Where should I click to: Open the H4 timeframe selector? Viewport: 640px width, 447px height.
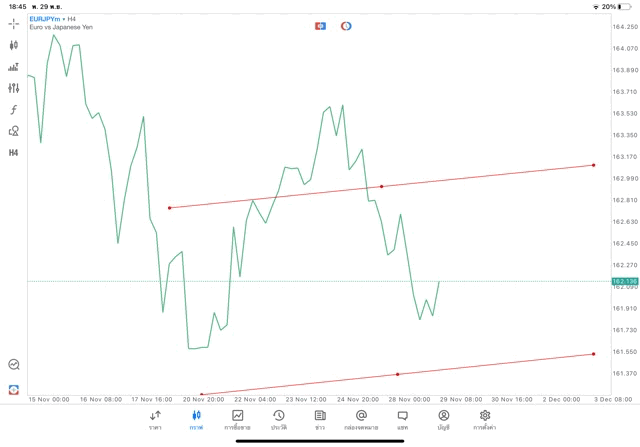coord(13,153)
